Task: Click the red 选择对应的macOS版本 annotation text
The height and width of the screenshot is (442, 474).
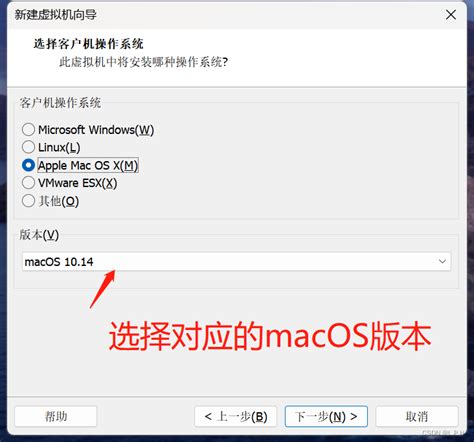Action: (x=270, y=336)
